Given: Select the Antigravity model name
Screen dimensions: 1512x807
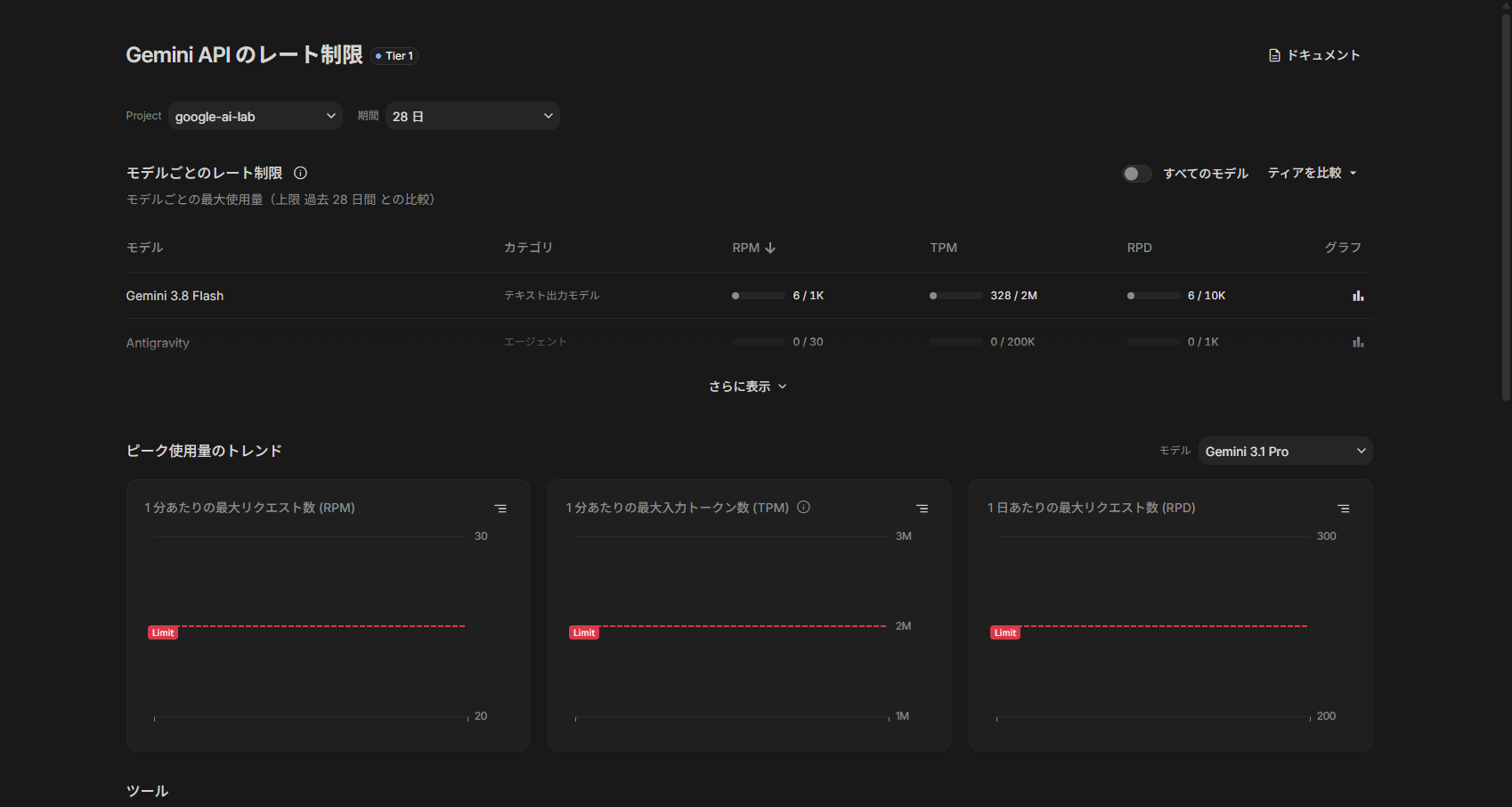Looking at the screenshot, I should pyautogui.click(x=158, y=343).
